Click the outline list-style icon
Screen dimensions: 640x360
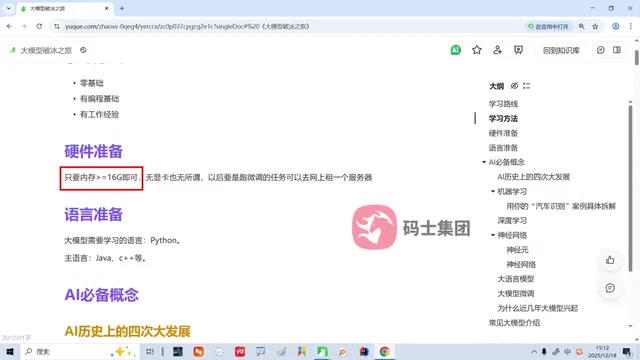pyautogui.click(x=527, y=86)
